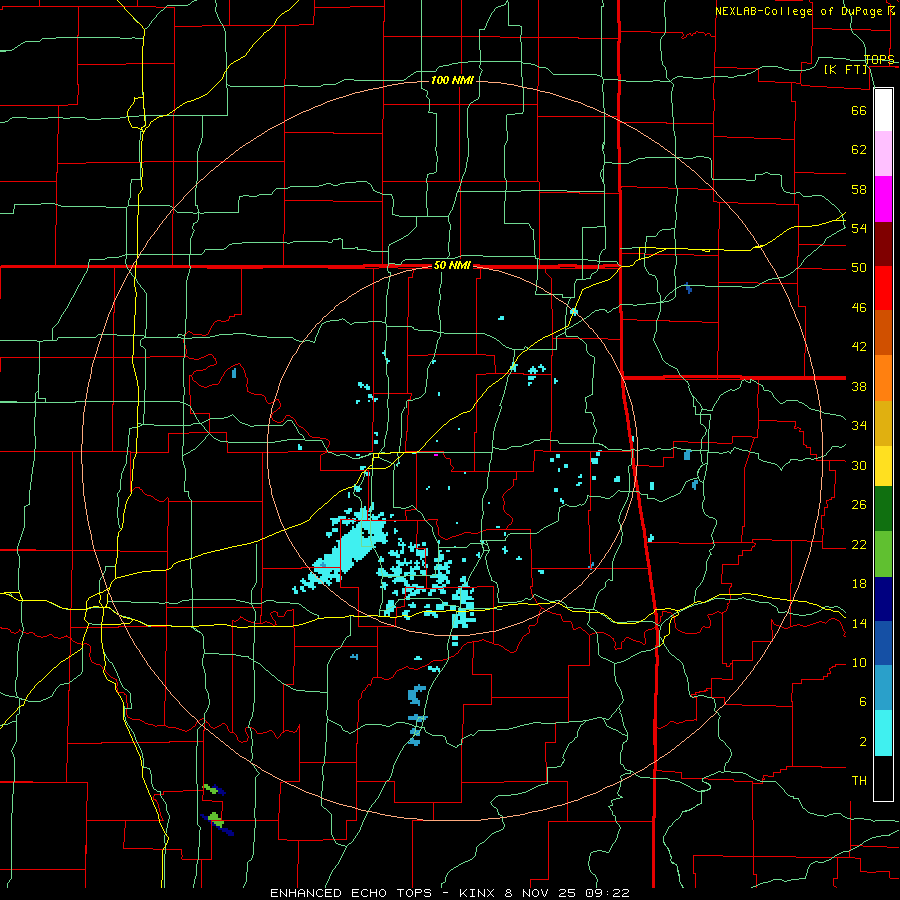Click the light pink legend swatch
The width and height of the screenshot is (900, 900).
tap(883, 154)
